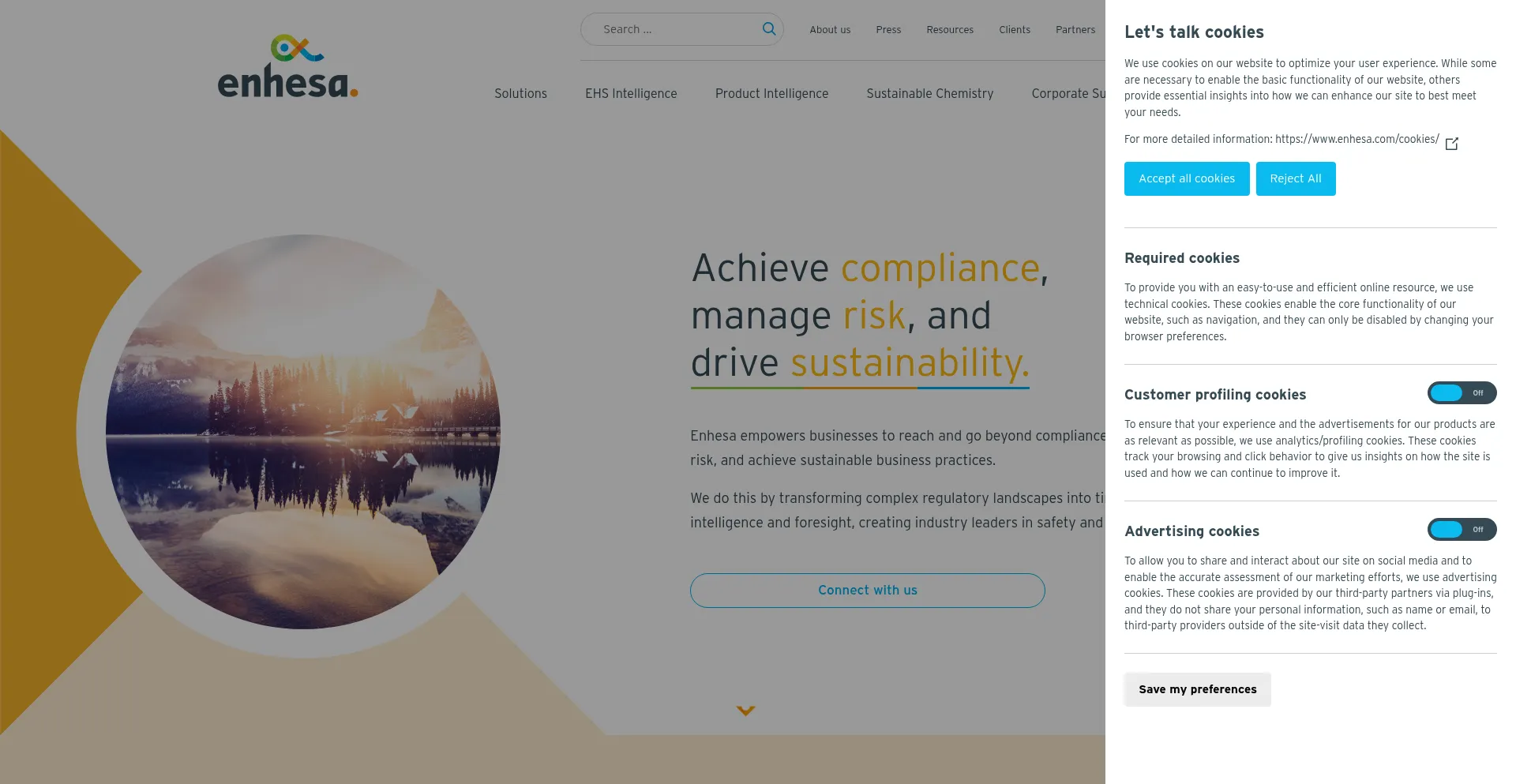
Task: Click Accept all cookies button
Action: (x=1186, y=179)
